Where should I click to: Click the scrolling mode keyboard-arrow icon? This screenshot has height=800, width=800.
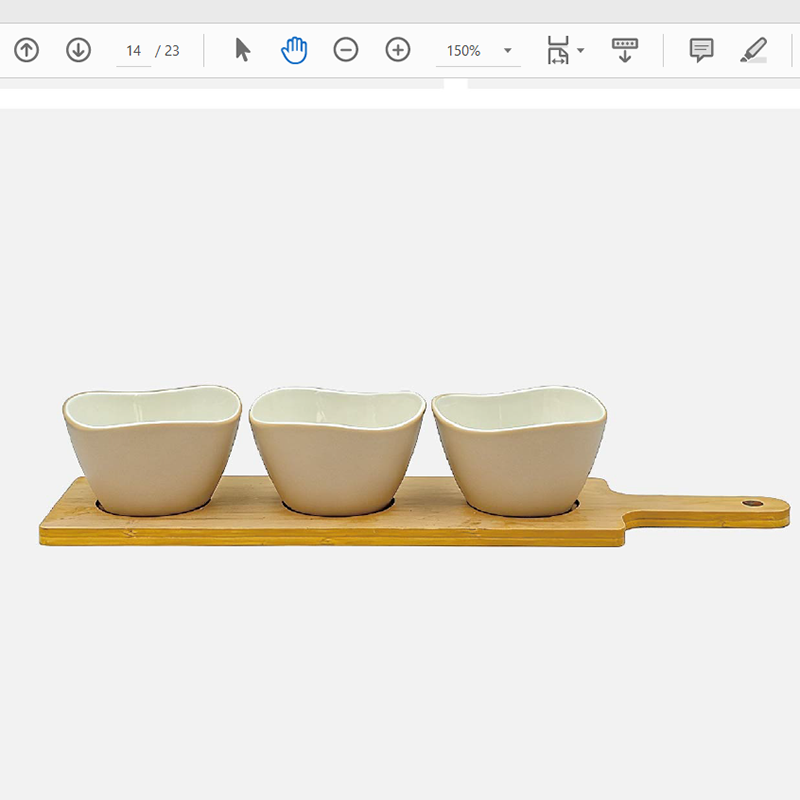click(625, 50)
